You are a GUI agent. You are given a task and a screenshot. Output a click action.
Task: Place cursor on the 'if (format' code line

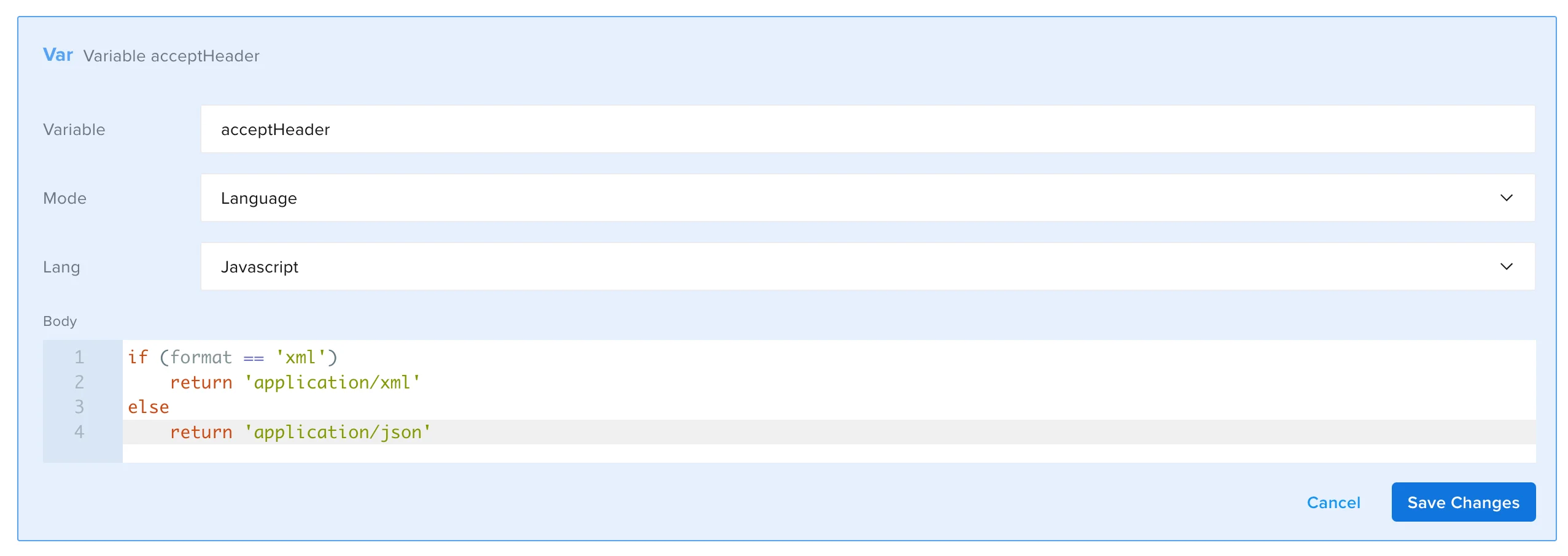(x=232, y=358)
